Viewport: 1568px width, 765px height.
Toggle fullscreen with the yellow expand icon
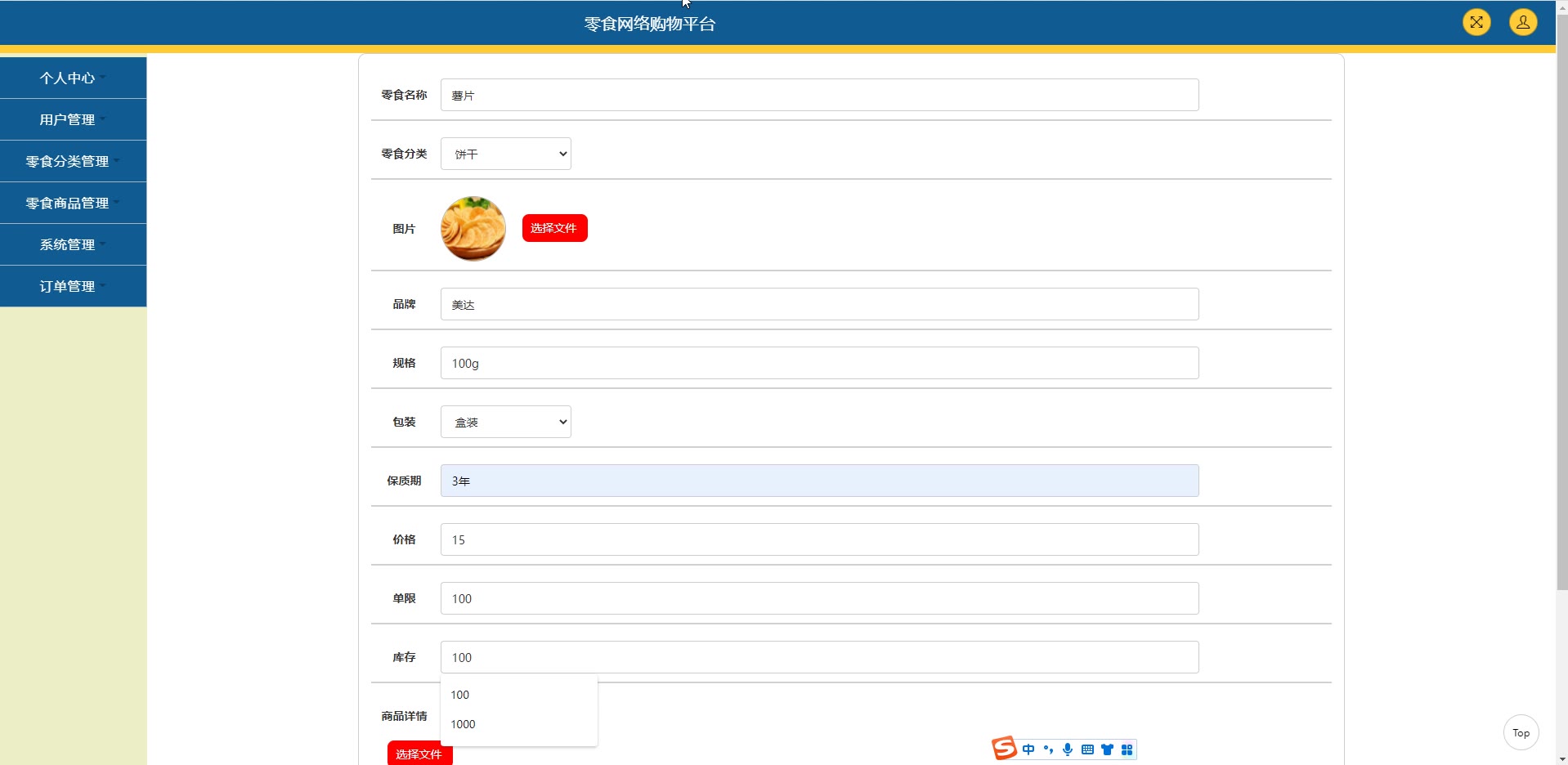1476,22
